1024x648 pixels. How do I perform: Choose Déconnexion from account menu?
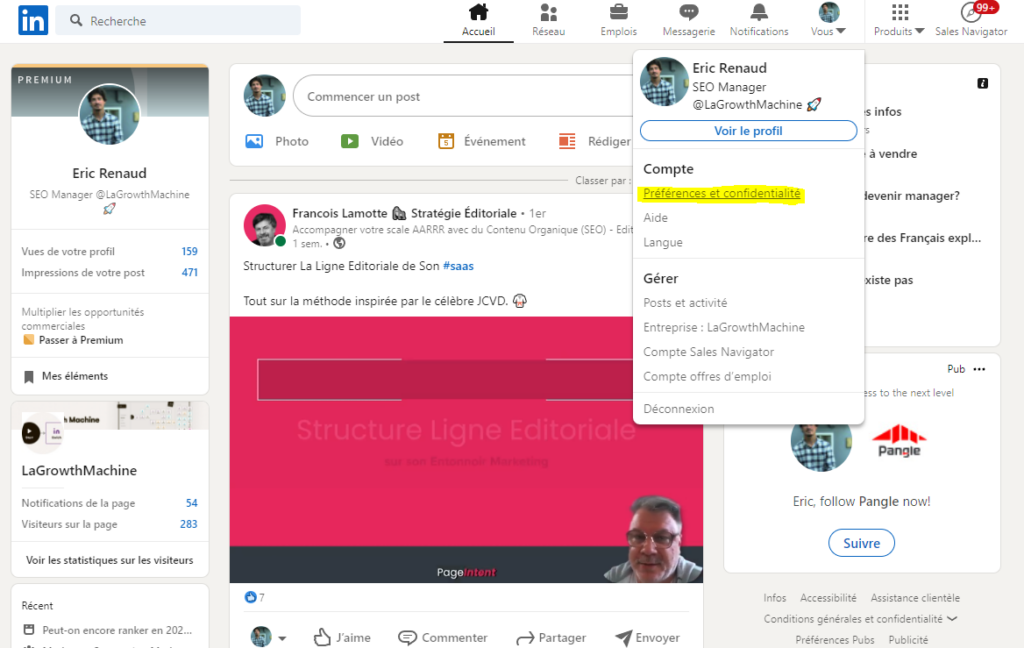678,409
